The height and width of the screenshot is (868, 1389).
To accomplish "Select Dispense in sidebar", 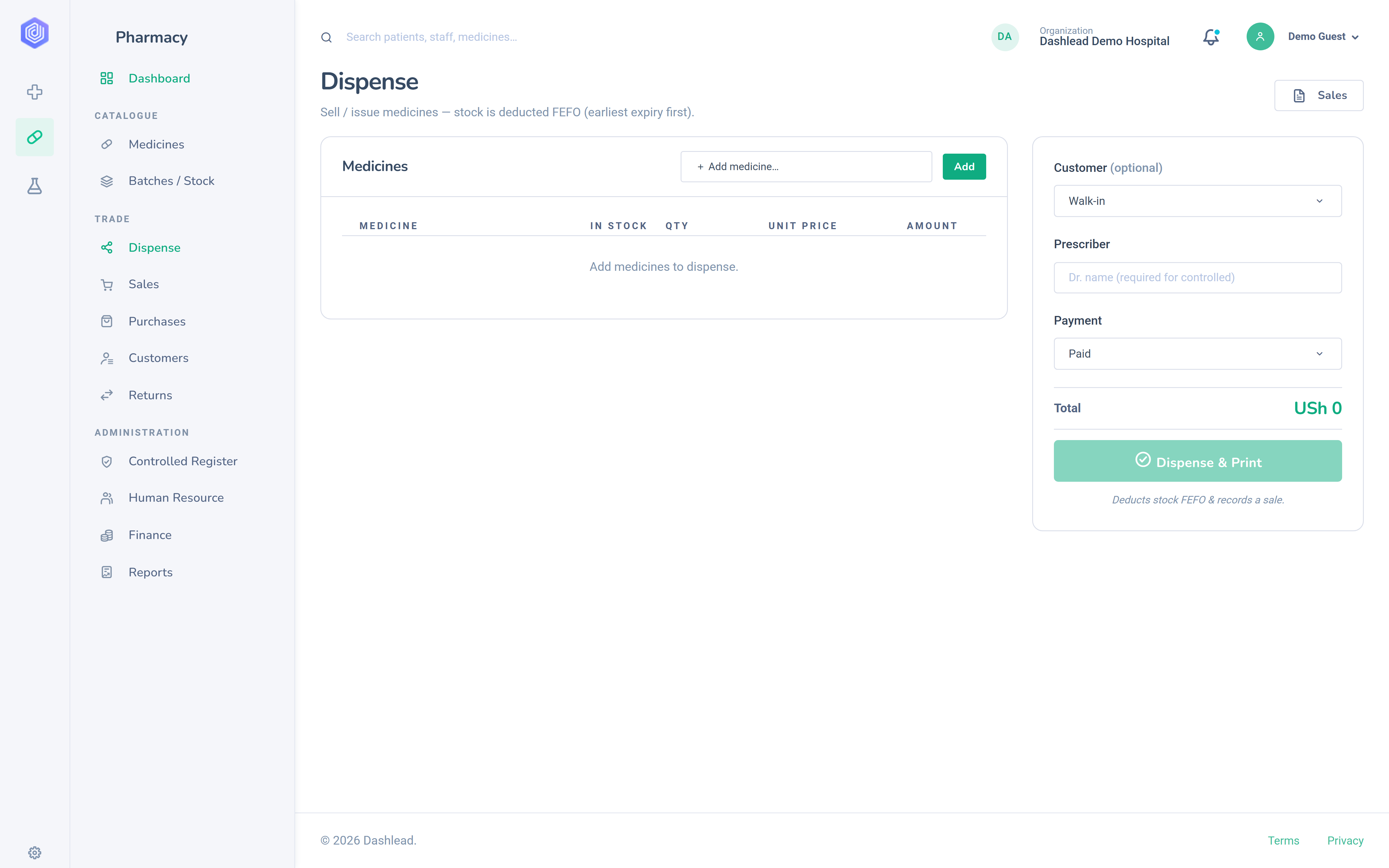I will coord(155,247).
